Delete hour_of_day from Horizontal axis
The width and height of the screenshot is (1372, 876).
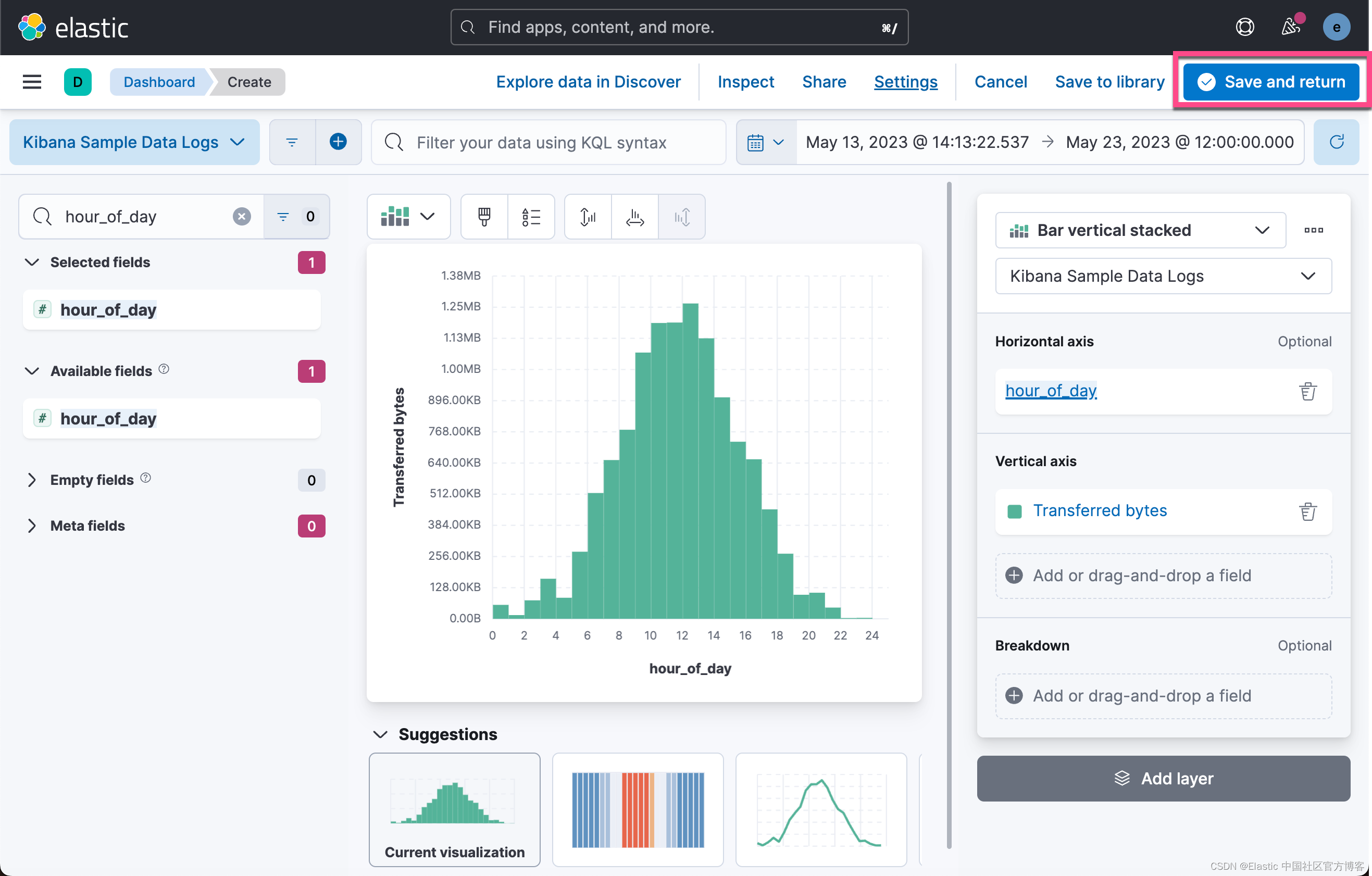(1307, 391)
